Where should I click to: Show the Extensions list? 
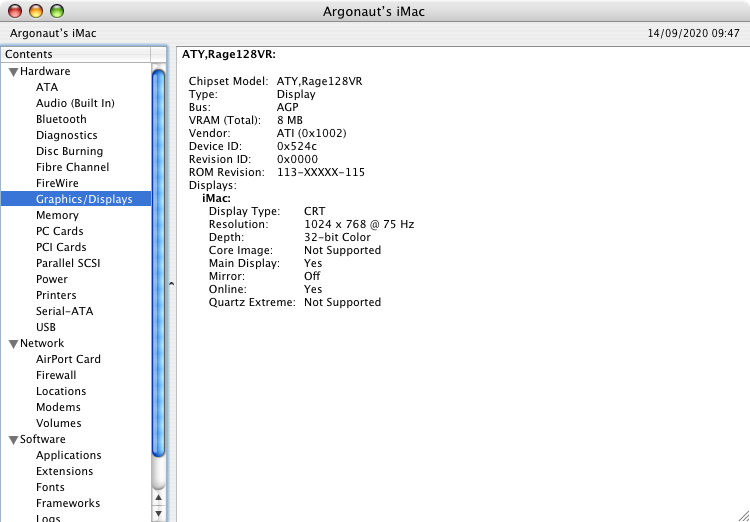click(x=64, y=471)
